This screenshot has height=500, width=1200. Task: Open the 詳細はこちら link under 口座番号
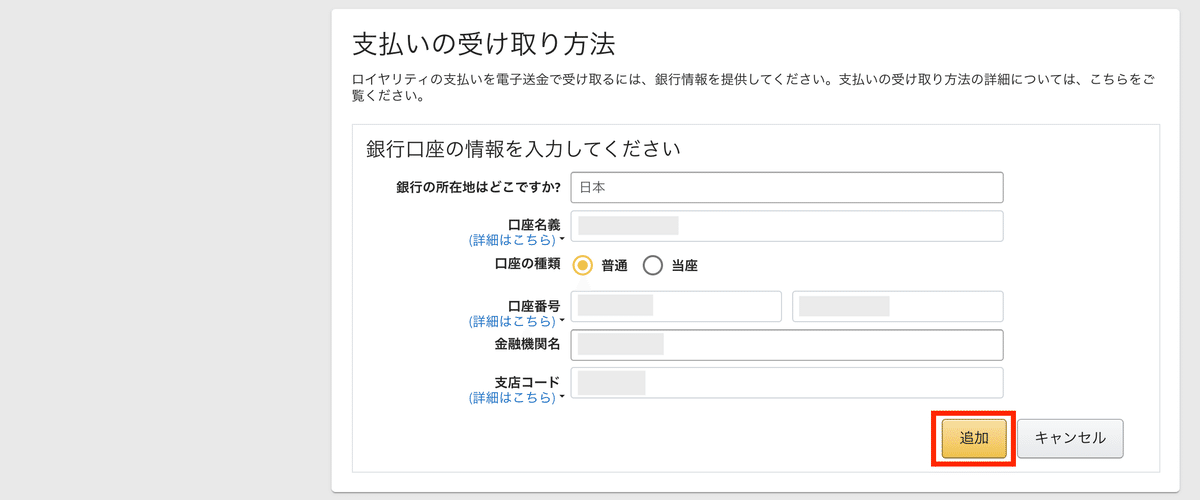coord(512,321)
